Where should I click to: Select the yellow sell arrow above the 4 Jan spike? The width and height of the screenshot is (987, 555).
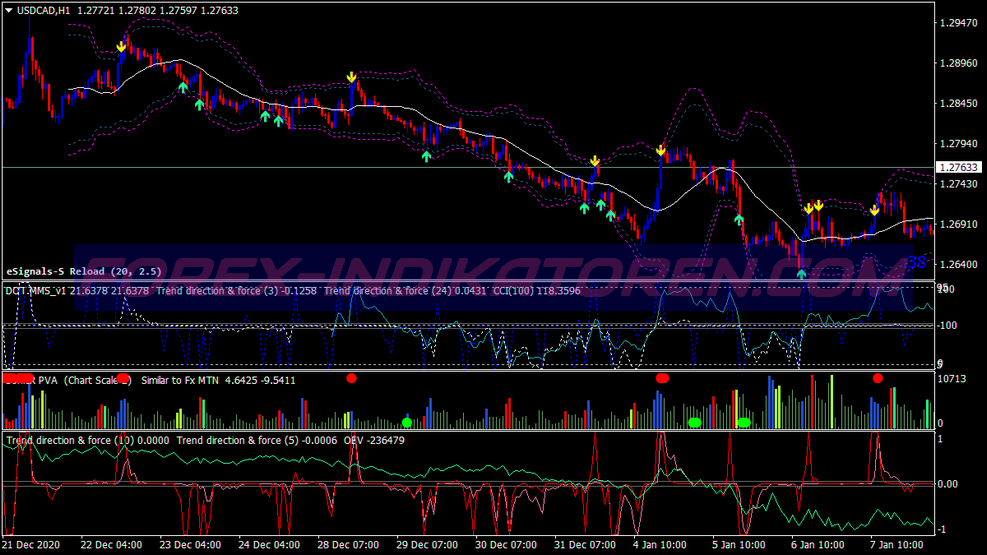(x=660, y=150)
